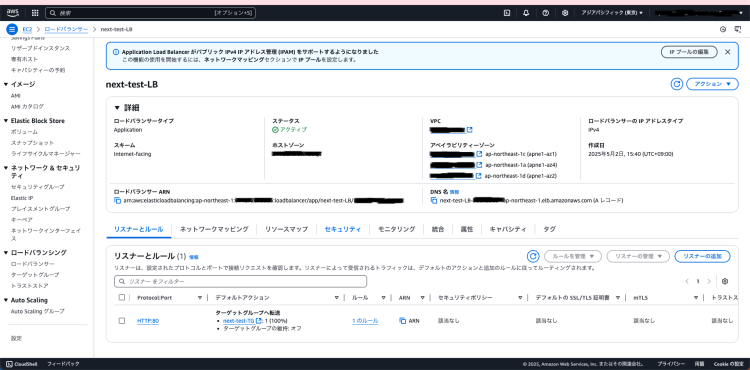Switch to セキュリティ tab
The image size is (750, 370).
pyautogui.click(x=342, y=229)
